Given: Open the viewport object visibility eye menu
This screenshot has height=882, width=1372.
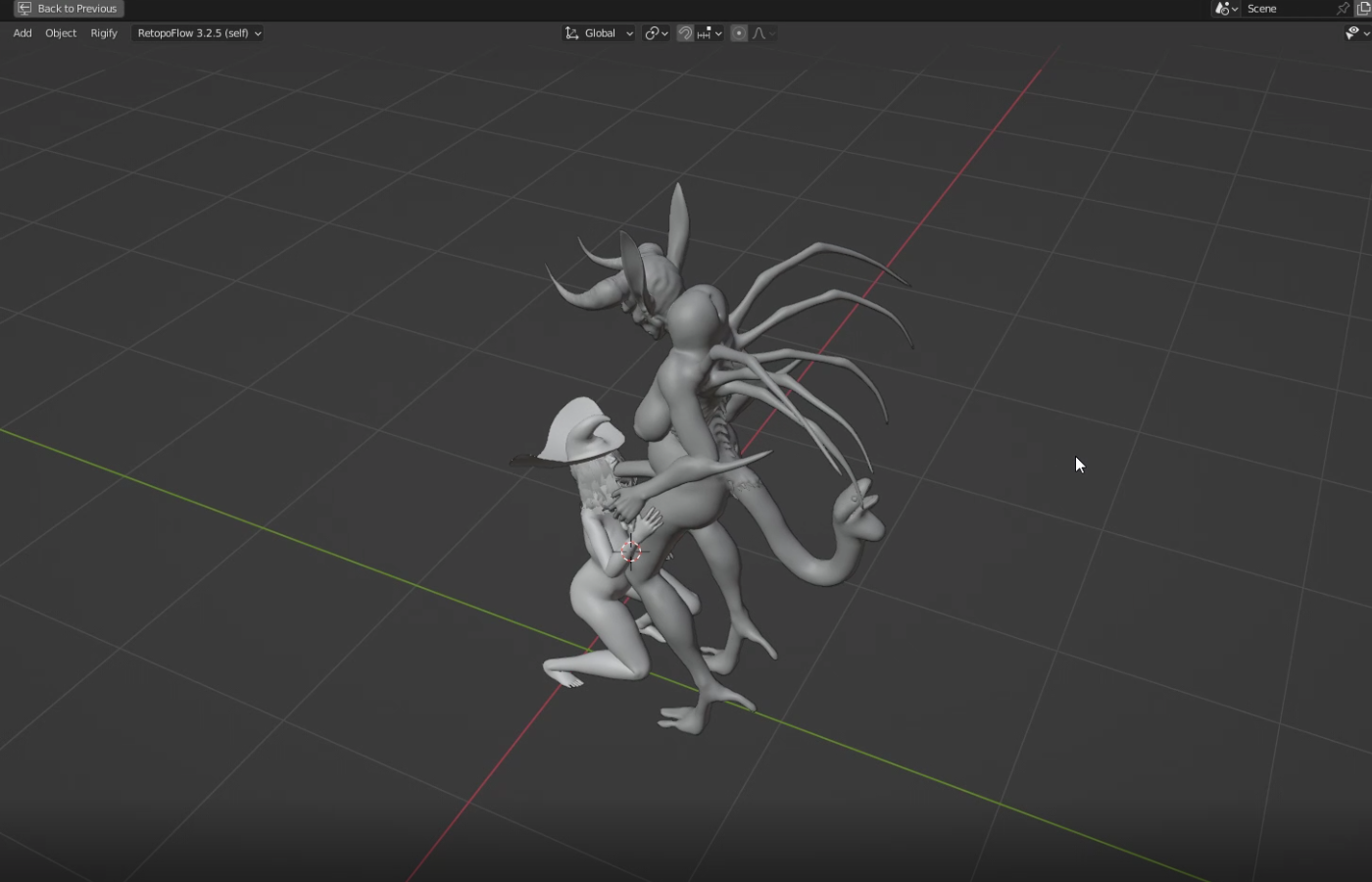Looking at the screenshot, I should click(1353, 33).
